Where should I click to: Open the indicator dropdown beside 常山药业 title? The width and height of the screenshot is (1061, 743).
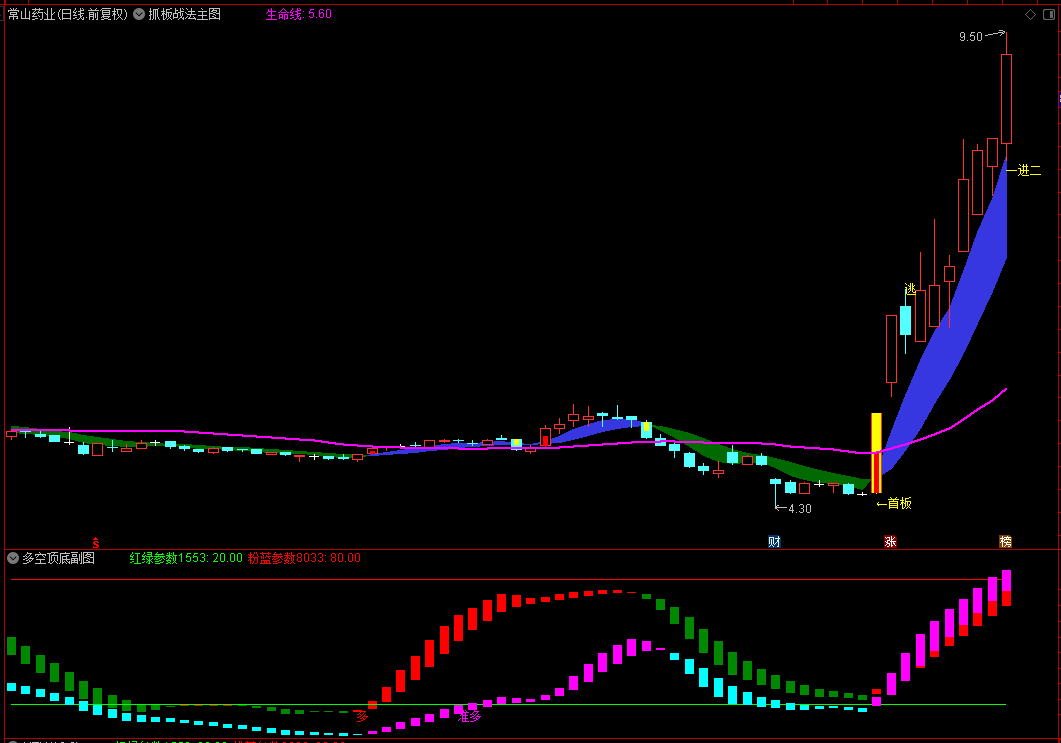tap(139, 14)
